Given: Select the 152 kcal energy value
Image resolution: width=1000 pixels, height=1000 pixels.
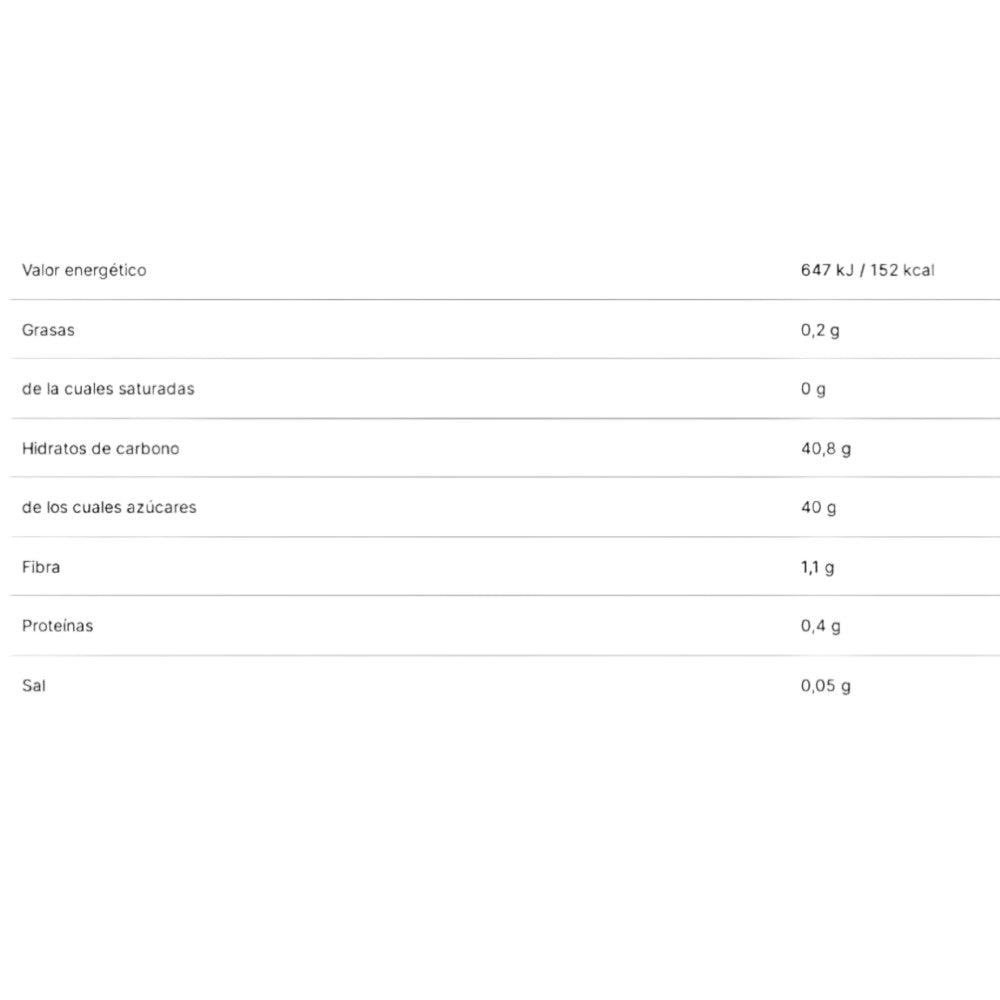Looking at the screenshot, I should tap(901, 270).
